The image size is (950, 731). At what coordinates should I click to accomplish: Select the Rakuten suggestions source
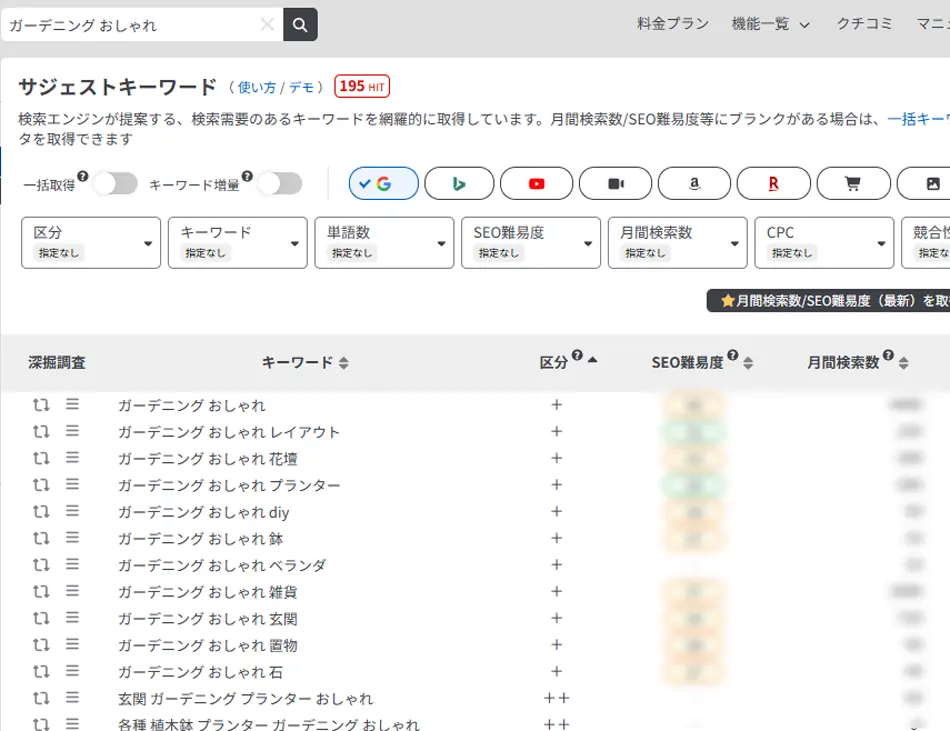tap(772, 183)
